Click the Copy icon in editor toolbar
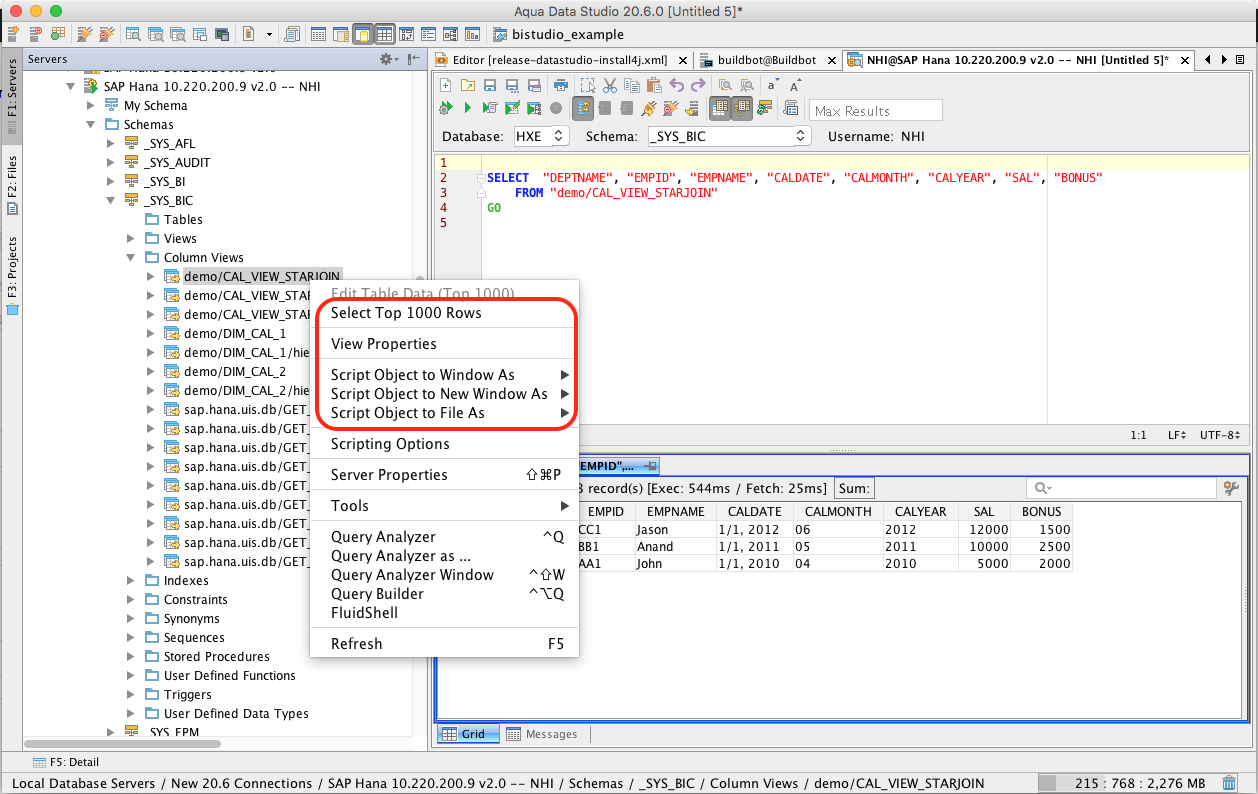The width and height of the screenshot is (1258, 794). [x=632, y=85]
